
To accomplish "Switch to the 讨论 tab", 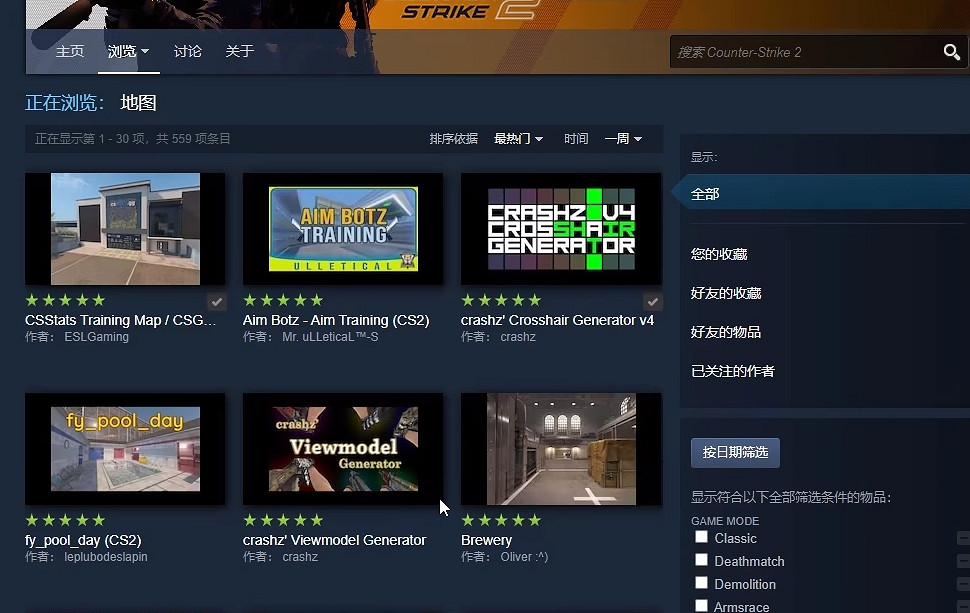I will [187, 51].
